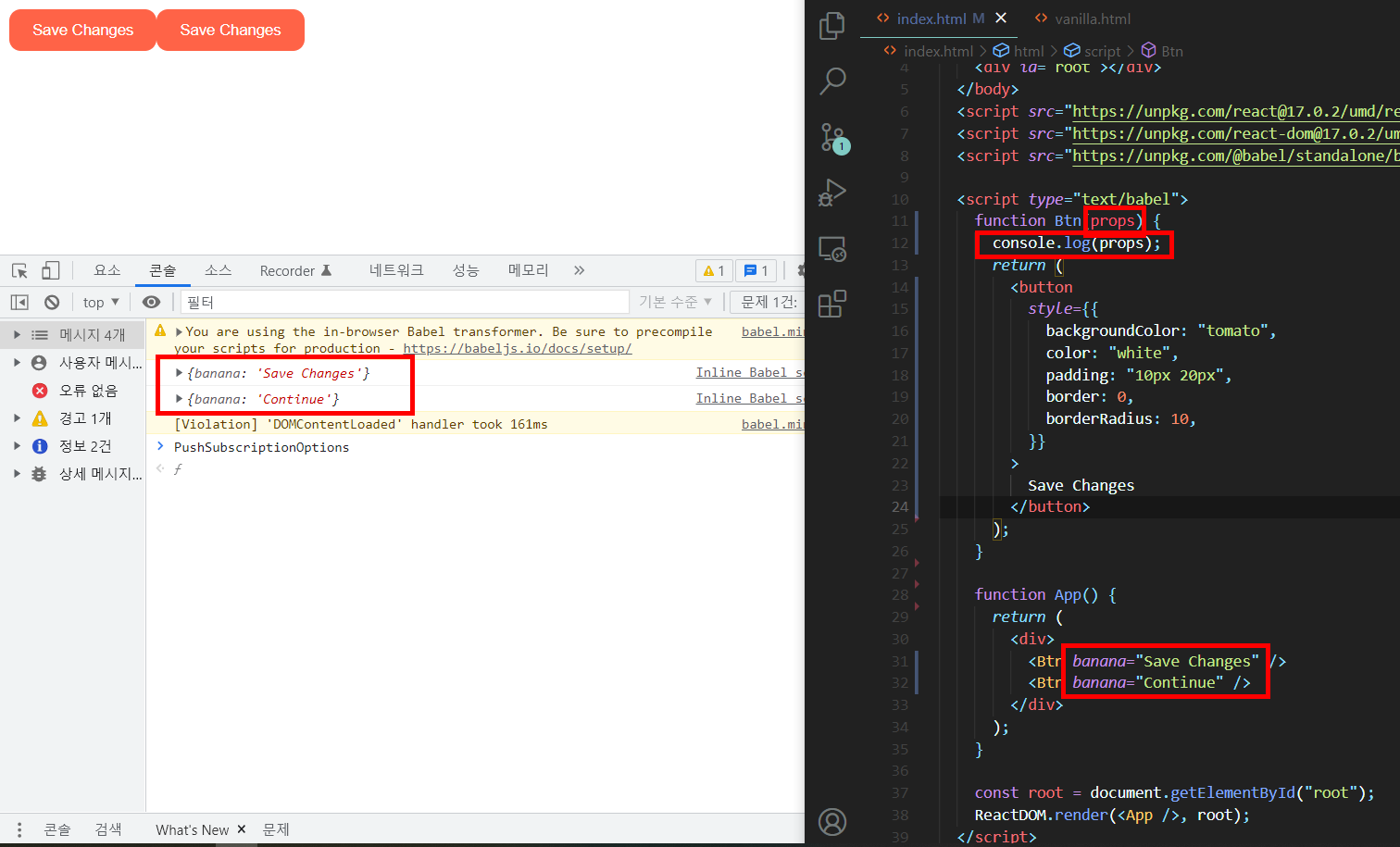
Task: Select index.html editor tab
Action: (x=930, y=19)
